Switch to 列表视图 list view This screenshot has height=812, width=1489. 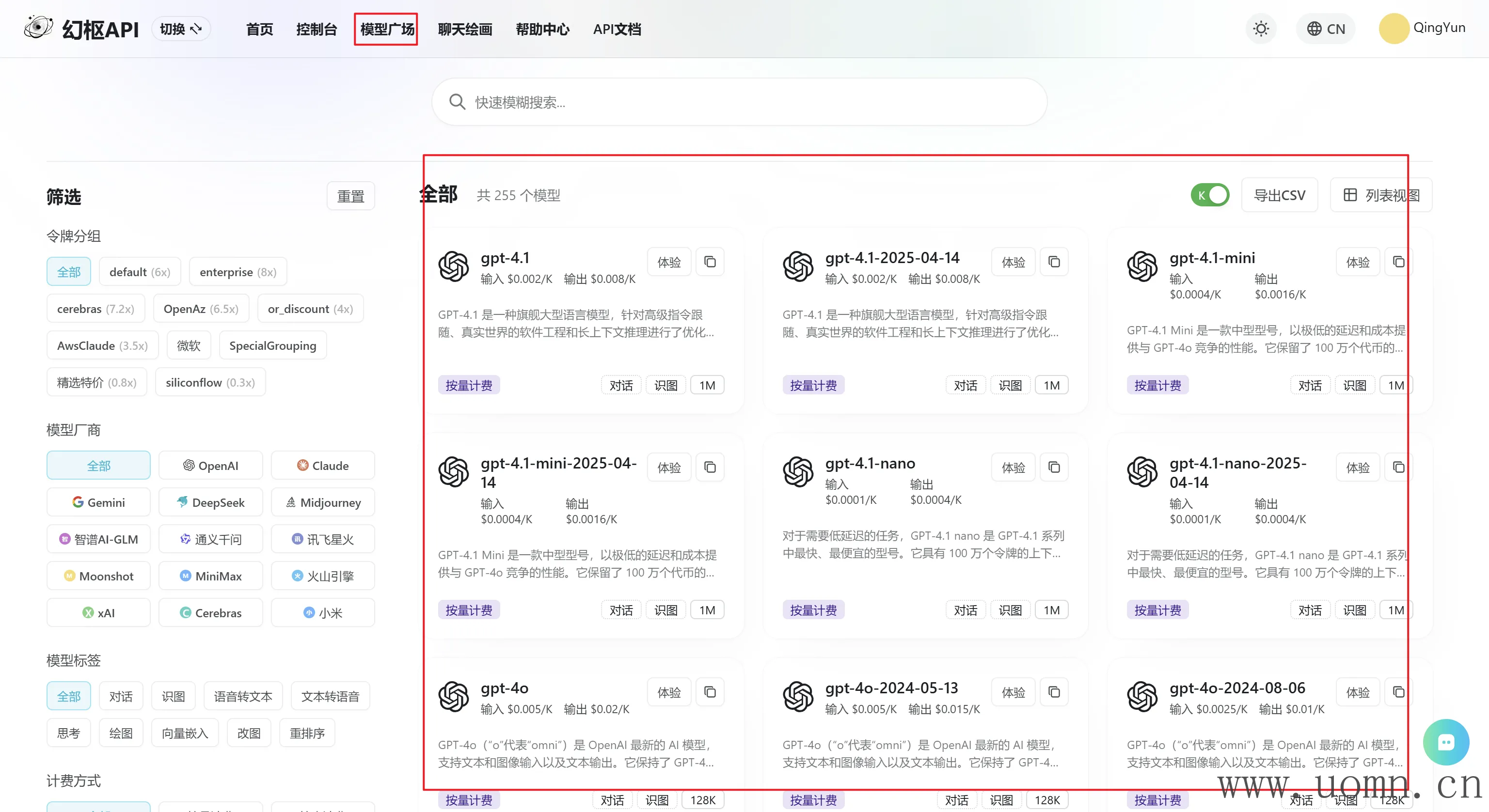[x=1381, y=195]
